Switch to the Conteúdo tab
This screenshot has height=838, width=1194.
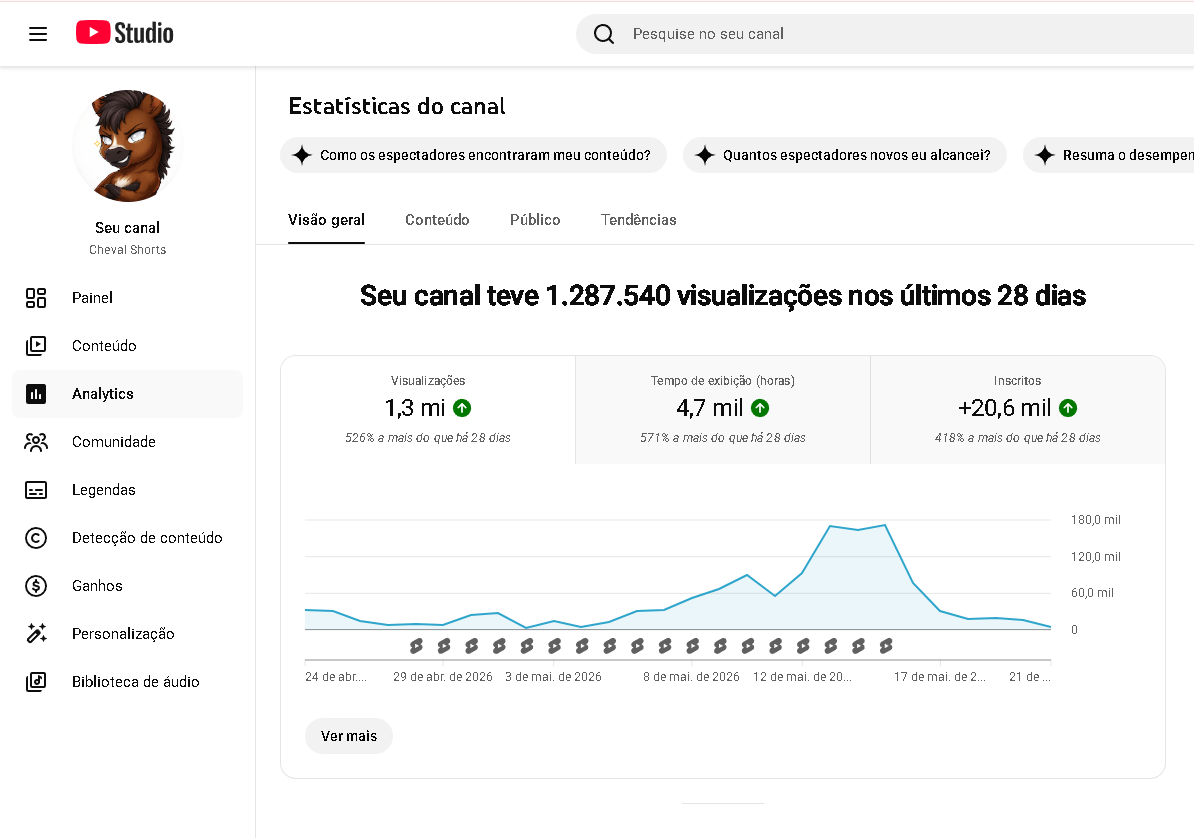click(x=437, y=220)
